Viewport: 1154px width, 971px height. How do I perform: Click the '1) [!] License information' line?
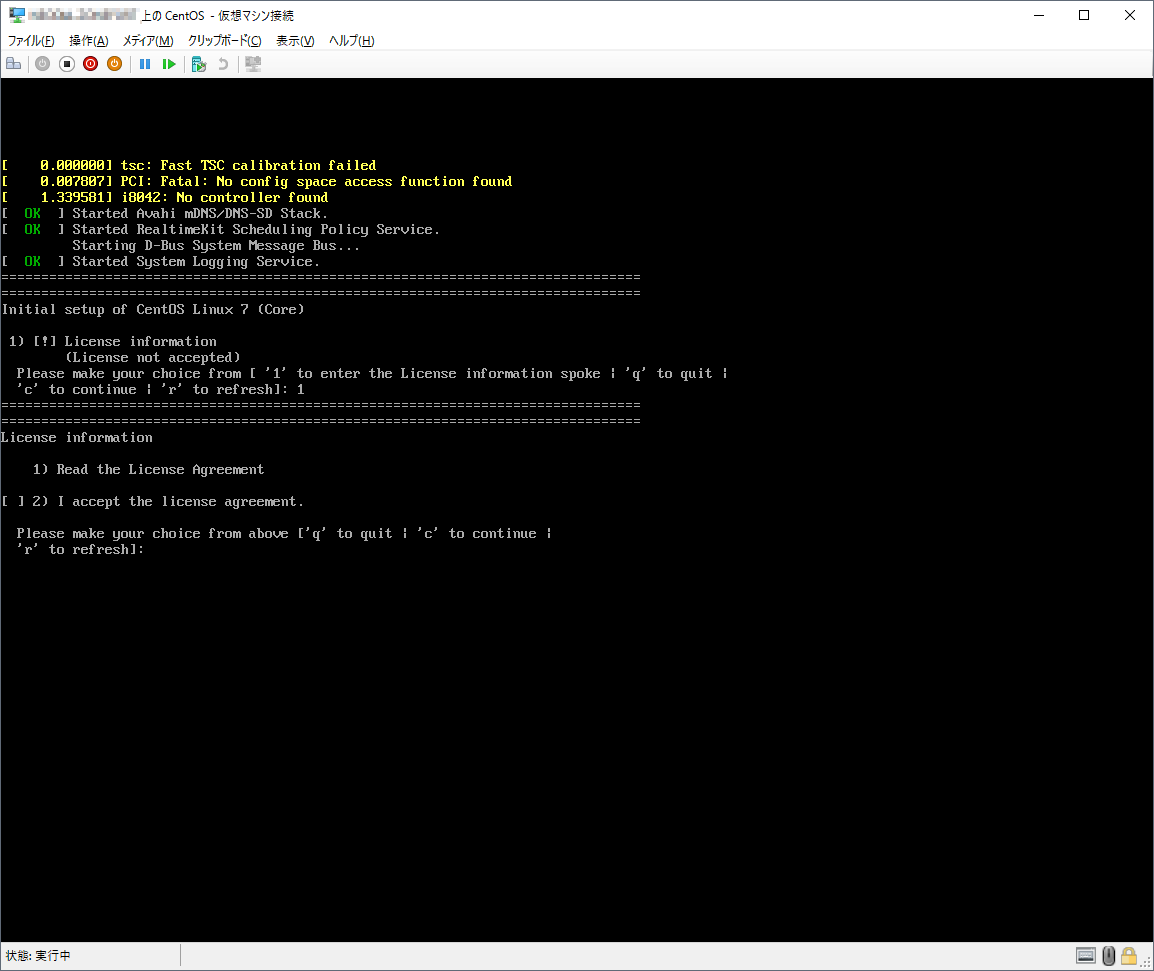pos(113,342)
